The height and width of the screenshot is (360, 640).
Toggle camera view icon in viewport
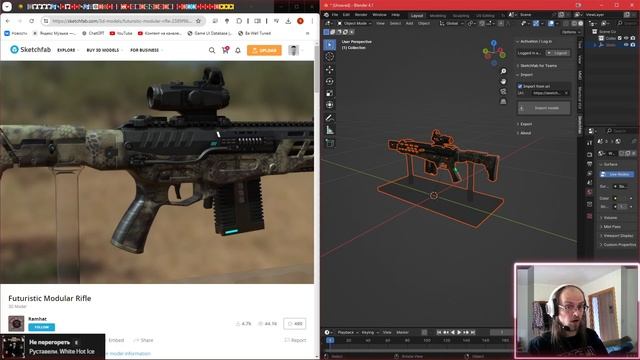(x=503, y=91)
